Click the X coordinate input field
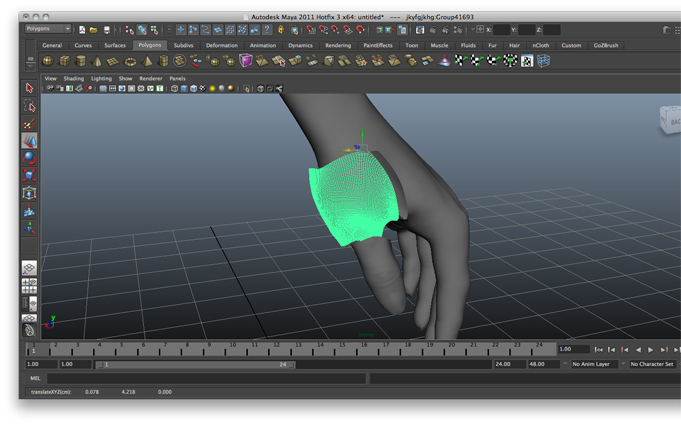The width and height of the screenshot is (681, 425). click(502, 30)
